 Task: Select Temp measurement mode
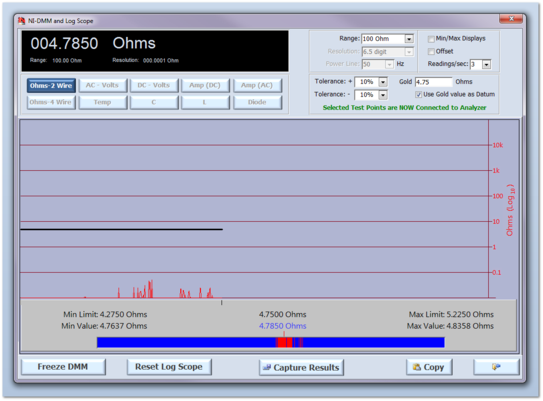click(103, 102)
